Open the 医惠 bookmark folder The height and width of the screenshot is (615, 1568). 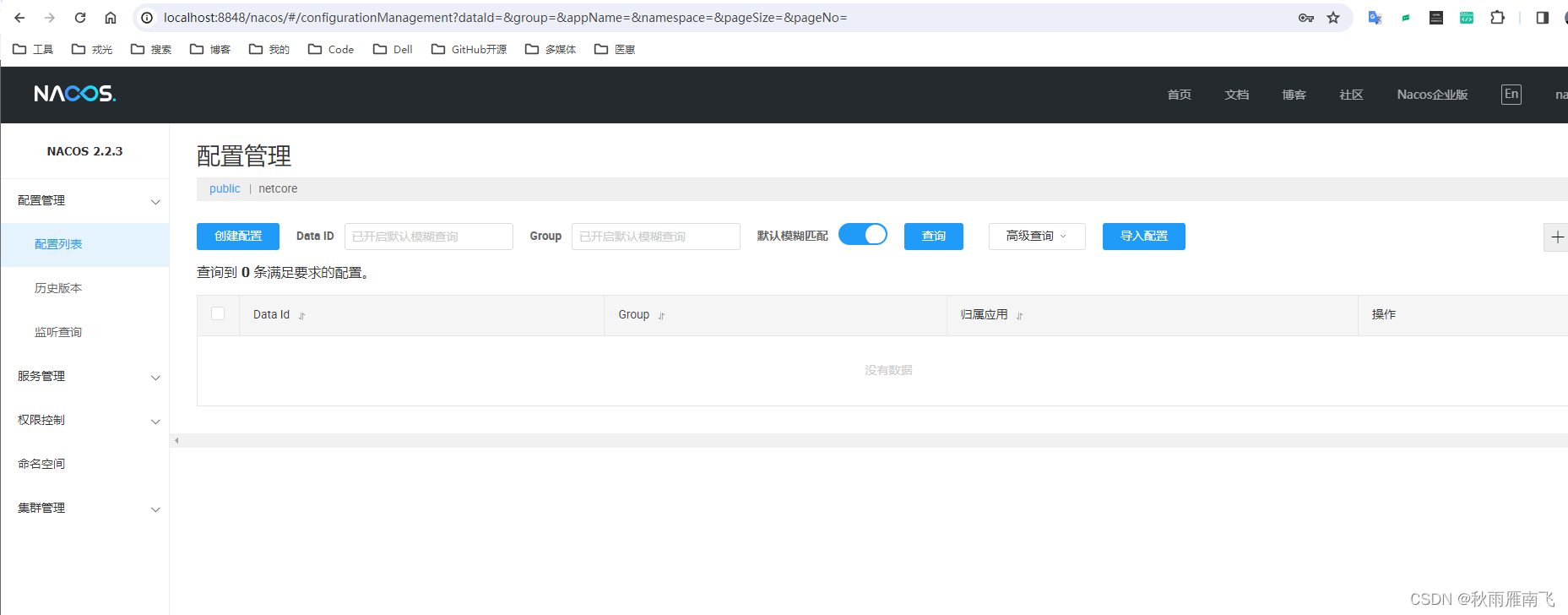point(615,50)
